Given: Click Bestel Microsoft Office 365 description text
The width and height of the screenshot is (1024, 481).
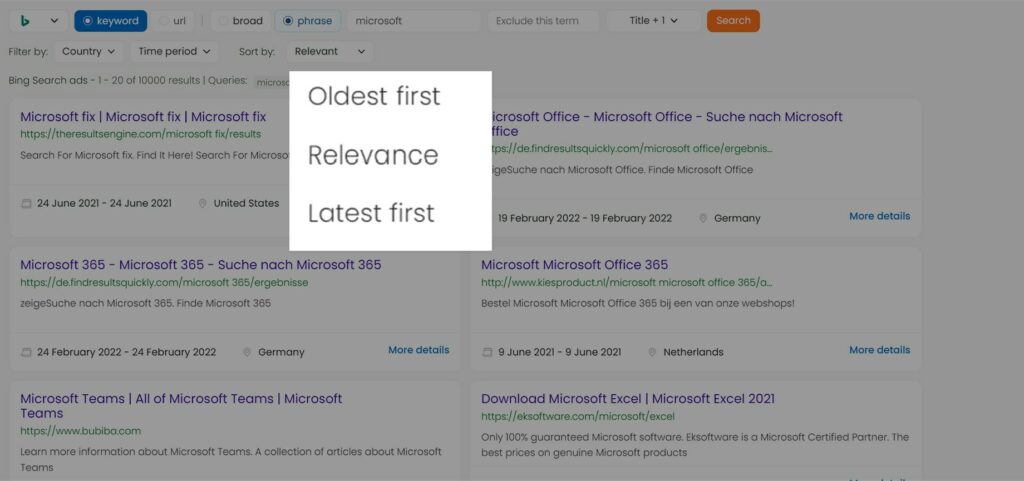Looking at the screenshot, I should pyautogui.click(x=638, y=303).
